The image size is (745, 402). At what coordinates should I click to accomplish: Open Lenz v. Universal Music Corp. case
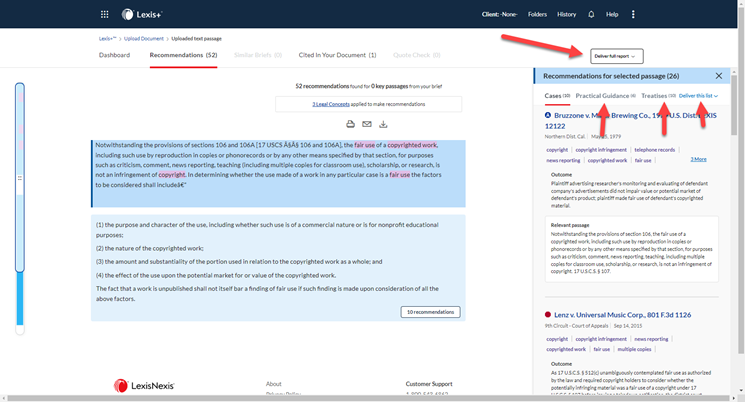click(622, 315)
